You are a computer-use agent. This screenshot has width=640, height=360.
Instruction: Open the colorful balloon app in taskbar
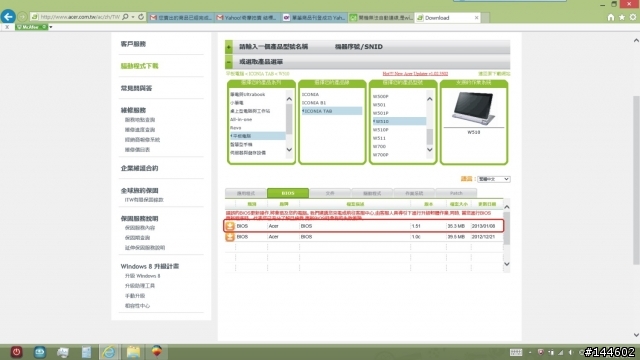click(x=157, y=351)
